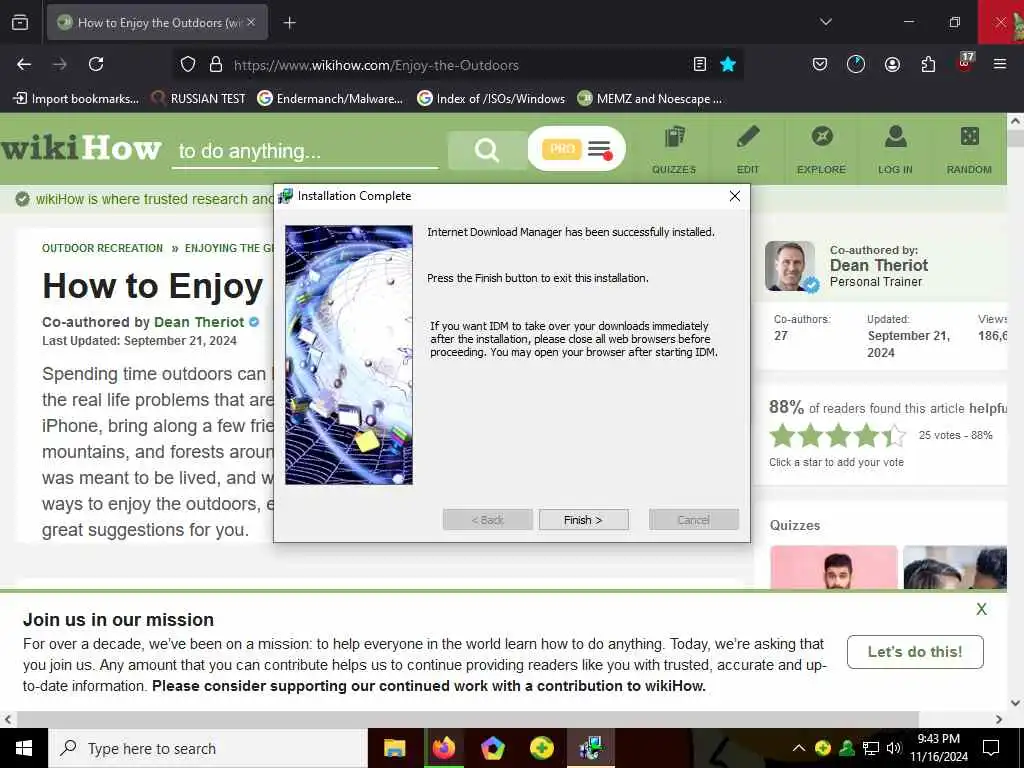Toggle reader view icon in address bar
Screen dimensions: 1024x768
(699, 64)
